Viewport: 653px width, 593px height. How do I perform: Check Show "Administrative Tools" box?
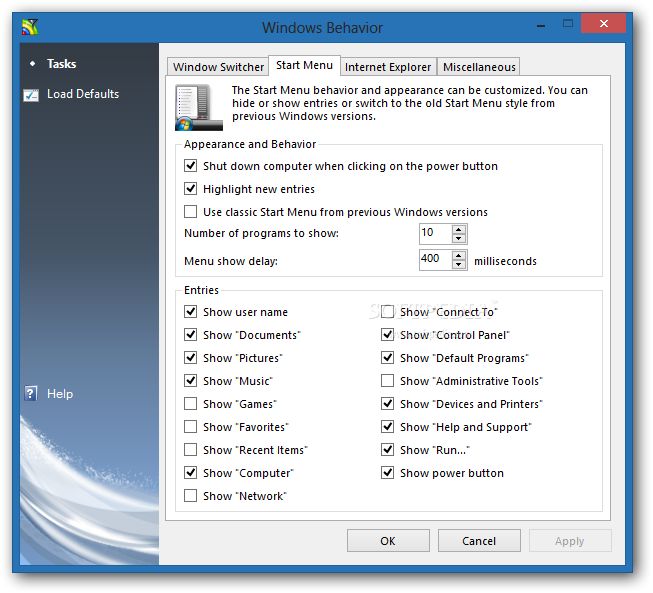coord(388,380)
